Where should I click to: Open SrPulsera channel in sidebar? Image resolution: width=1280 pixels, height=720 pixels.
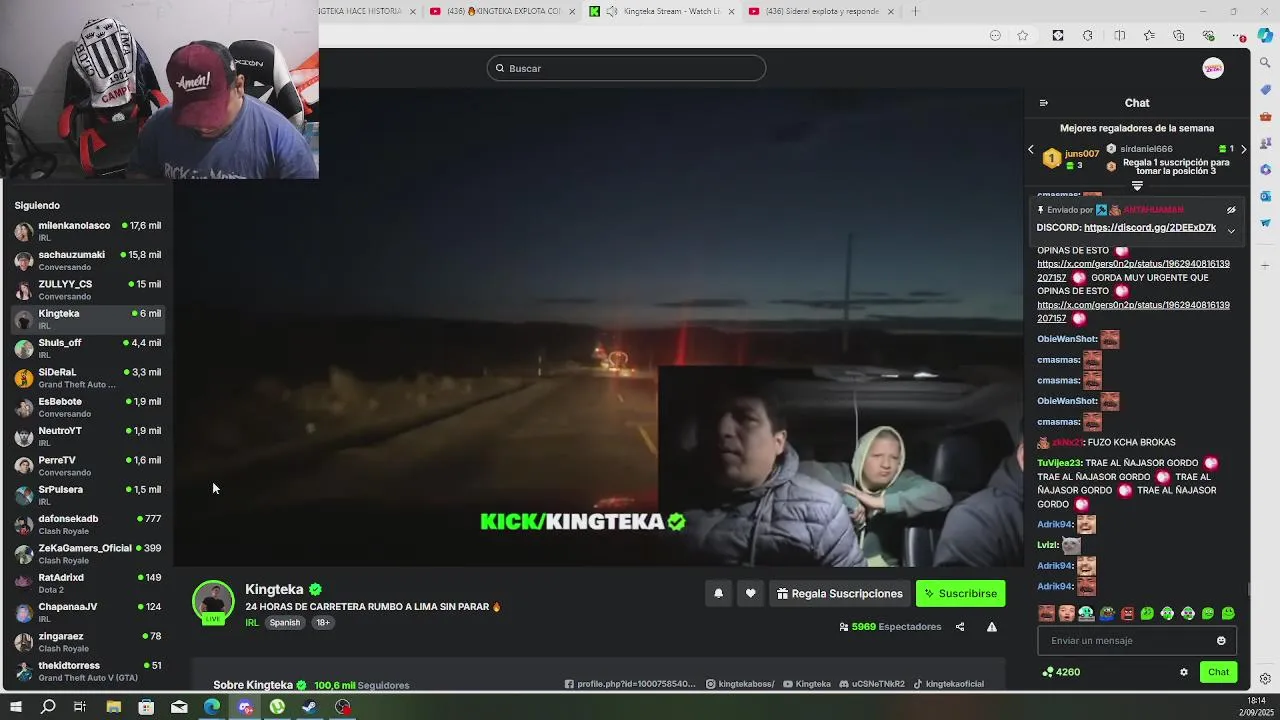[88, 495]
